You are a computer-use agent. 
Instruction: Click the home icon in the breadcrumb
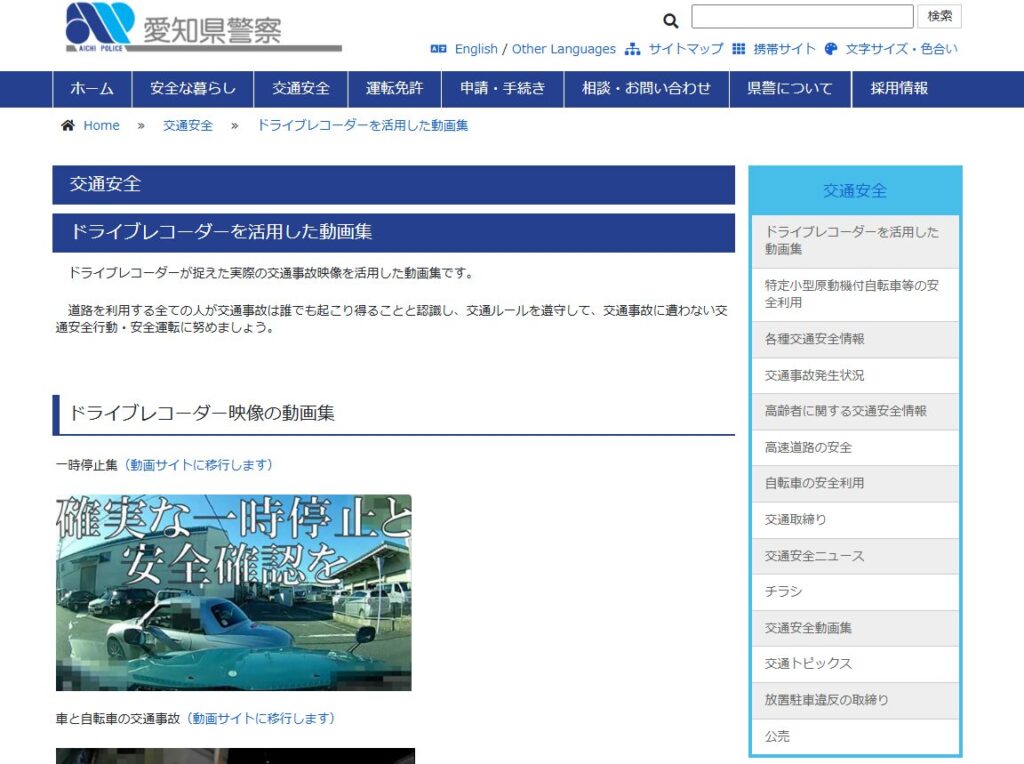(68, 125)
